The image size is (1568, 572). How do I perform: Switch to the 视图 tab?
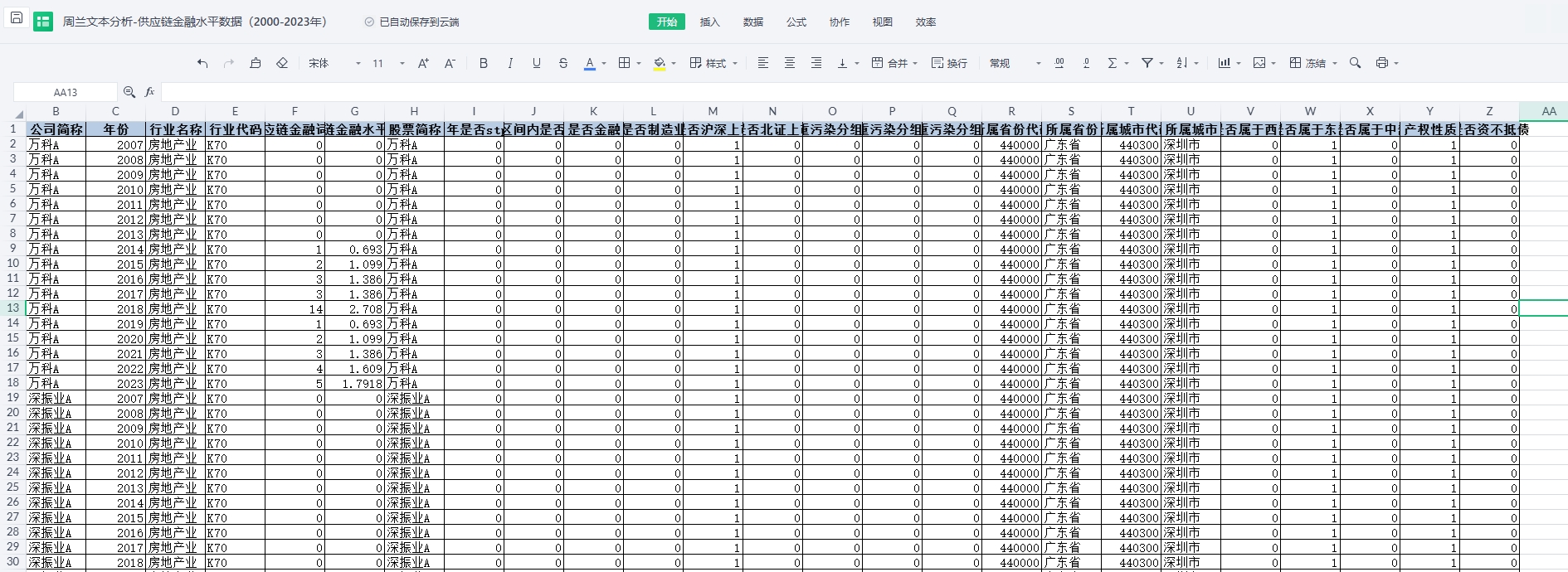point(883,22)
